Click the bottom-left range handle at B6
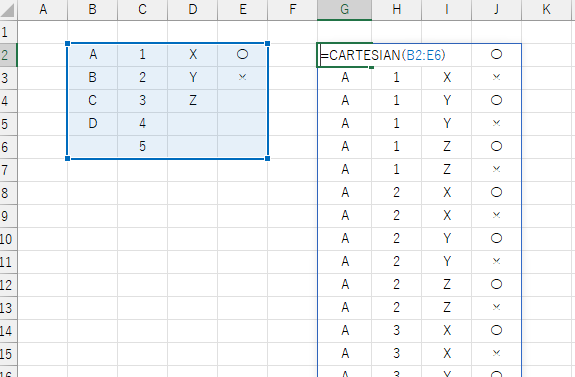Image resolution: width=575 pixels, height=377 pixels. (x=67, y=158)
